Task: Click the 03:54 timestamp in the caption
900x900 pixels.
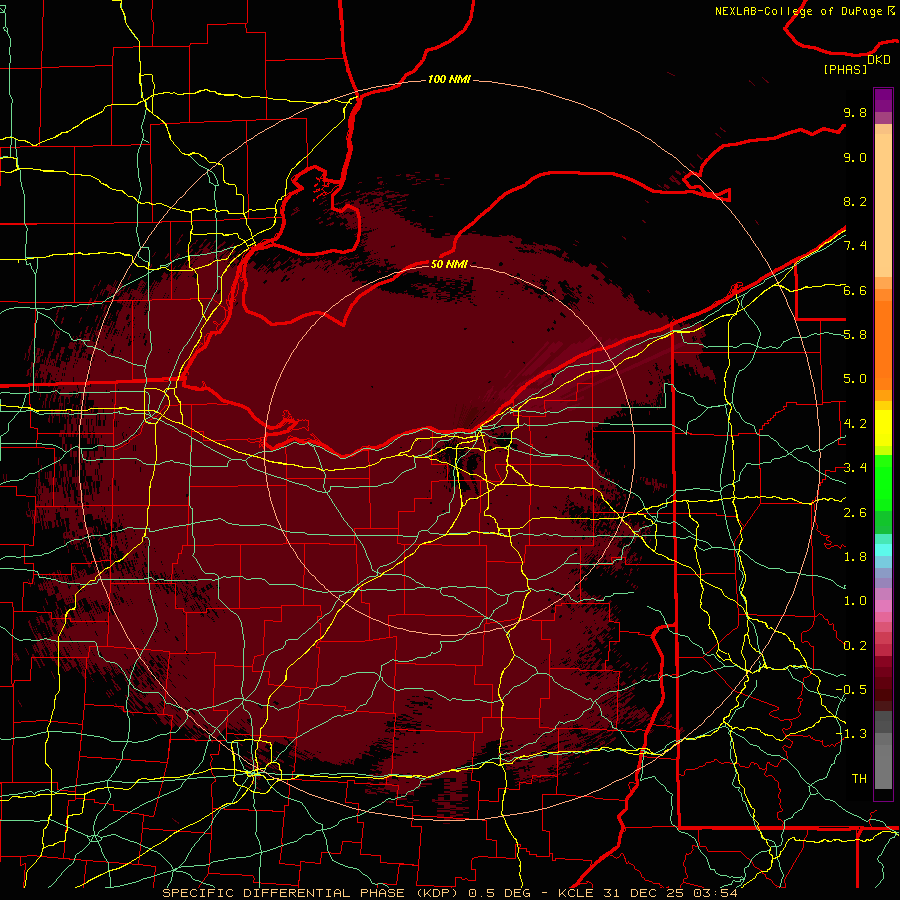Action: [x=715, y=893]
